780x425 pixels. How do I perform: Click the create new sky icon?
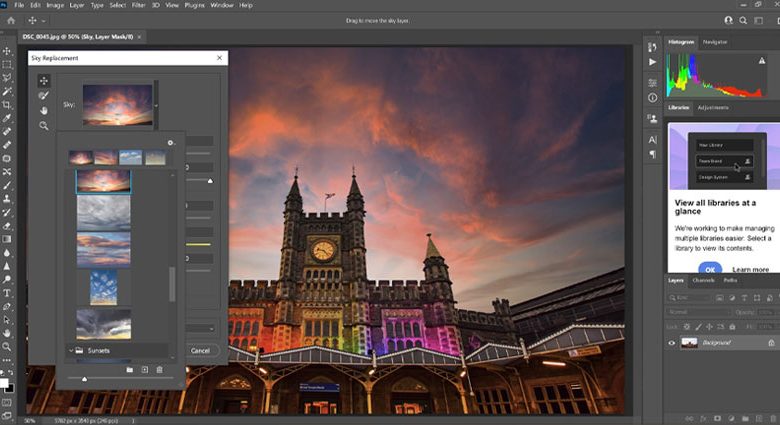coord(145,370)
